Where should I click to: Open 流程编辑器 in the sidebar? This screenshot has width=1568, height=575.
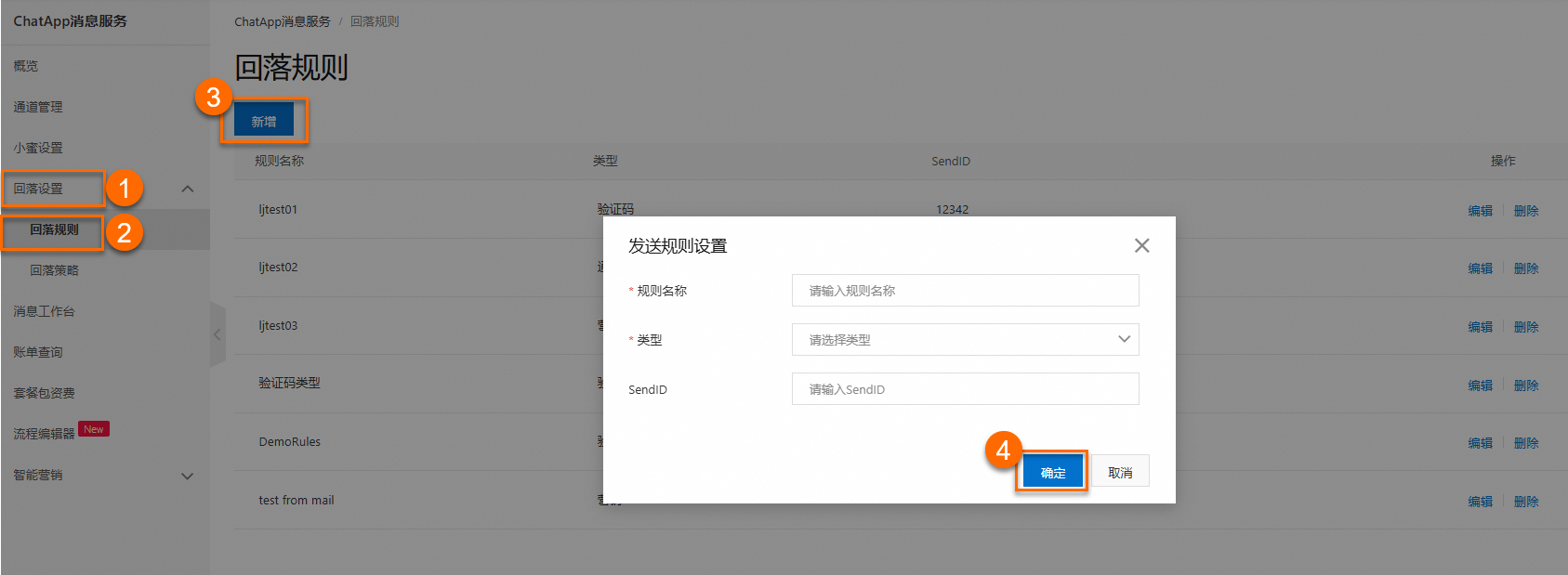point(44,434)
